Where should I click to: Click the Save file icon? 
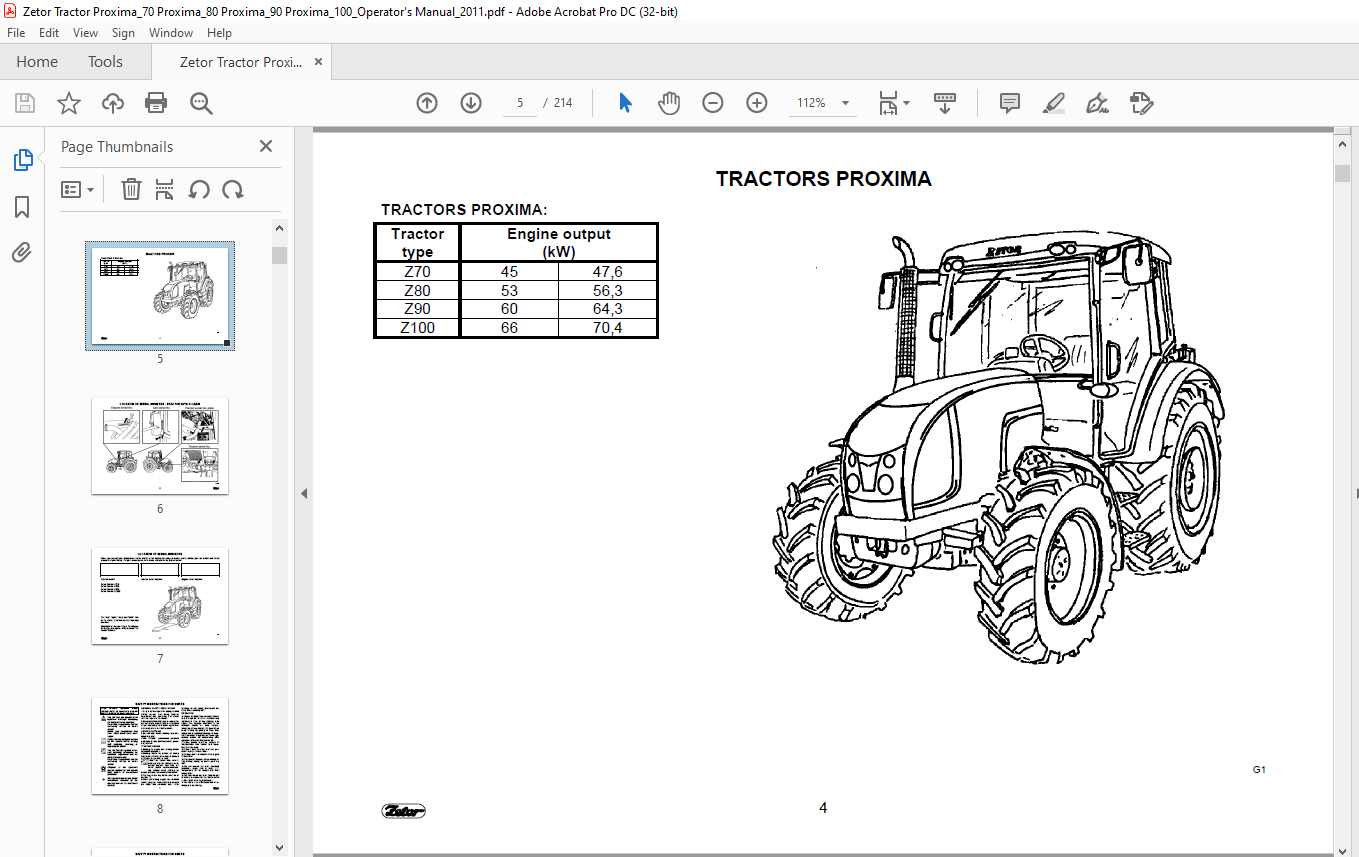(x=25, y=103)
